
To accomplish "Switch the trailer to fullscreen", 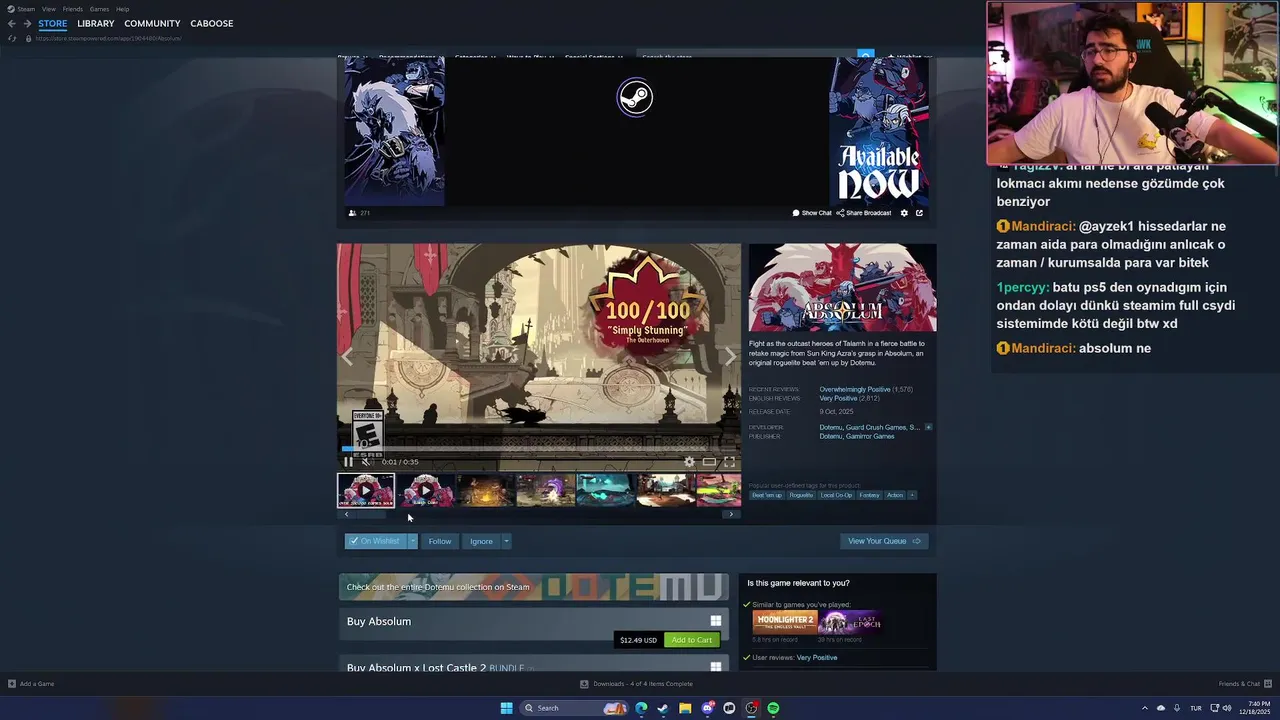I will click(729, 462).
